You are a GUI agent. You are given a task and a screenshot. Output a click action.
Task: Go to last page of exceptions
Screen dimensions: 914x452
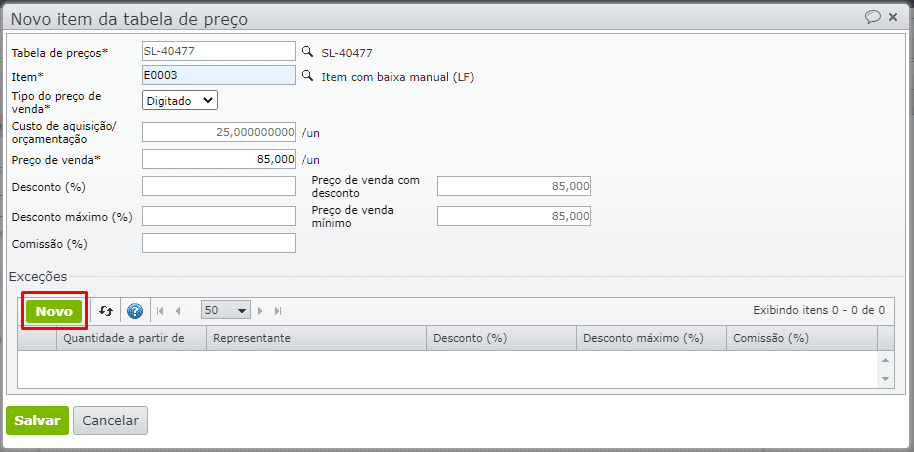click(278, 311)
